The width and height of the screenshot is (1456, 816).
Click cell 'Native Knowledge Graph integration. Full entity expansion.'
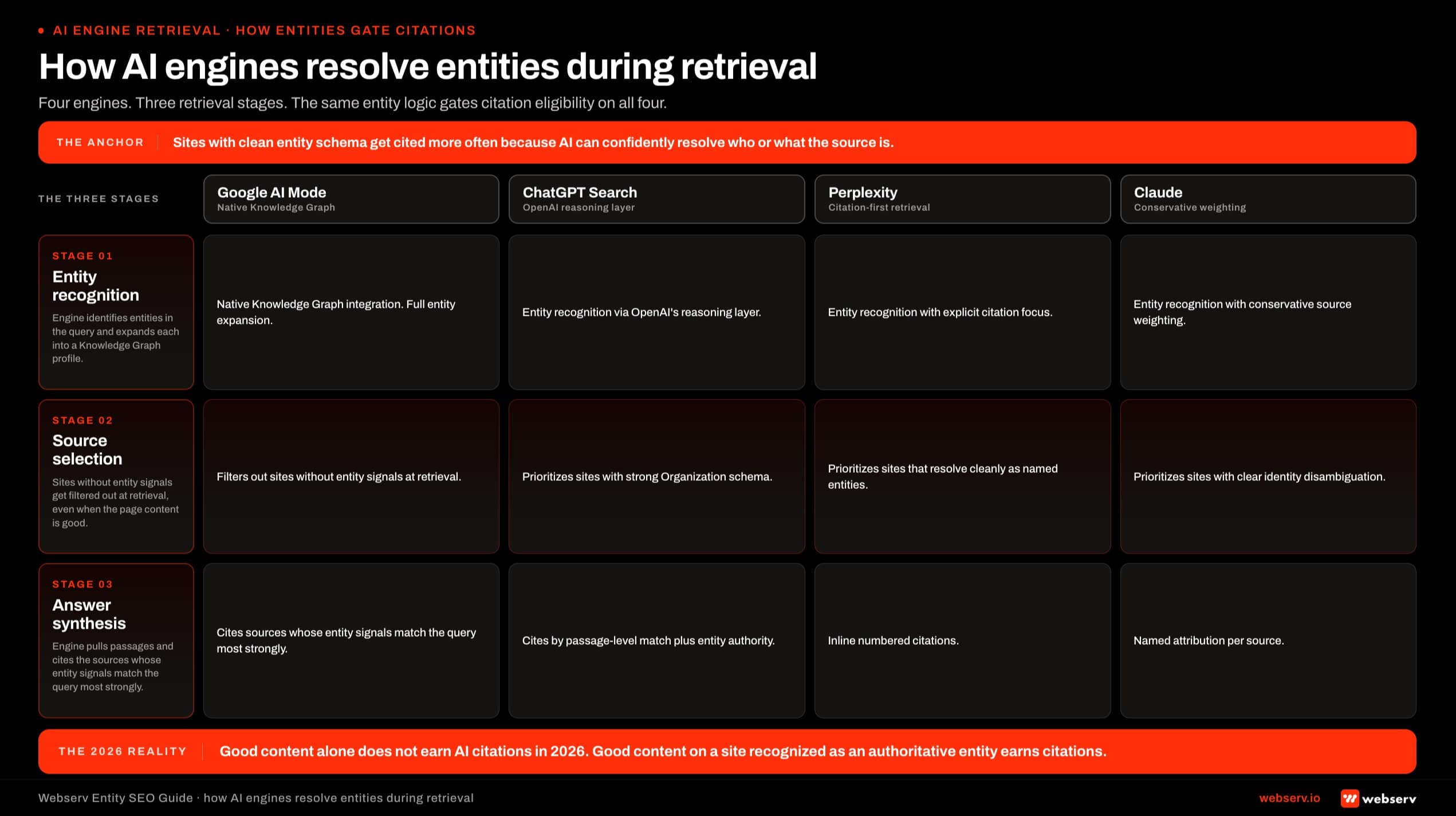pyautogui.click(x=351, y=312)
